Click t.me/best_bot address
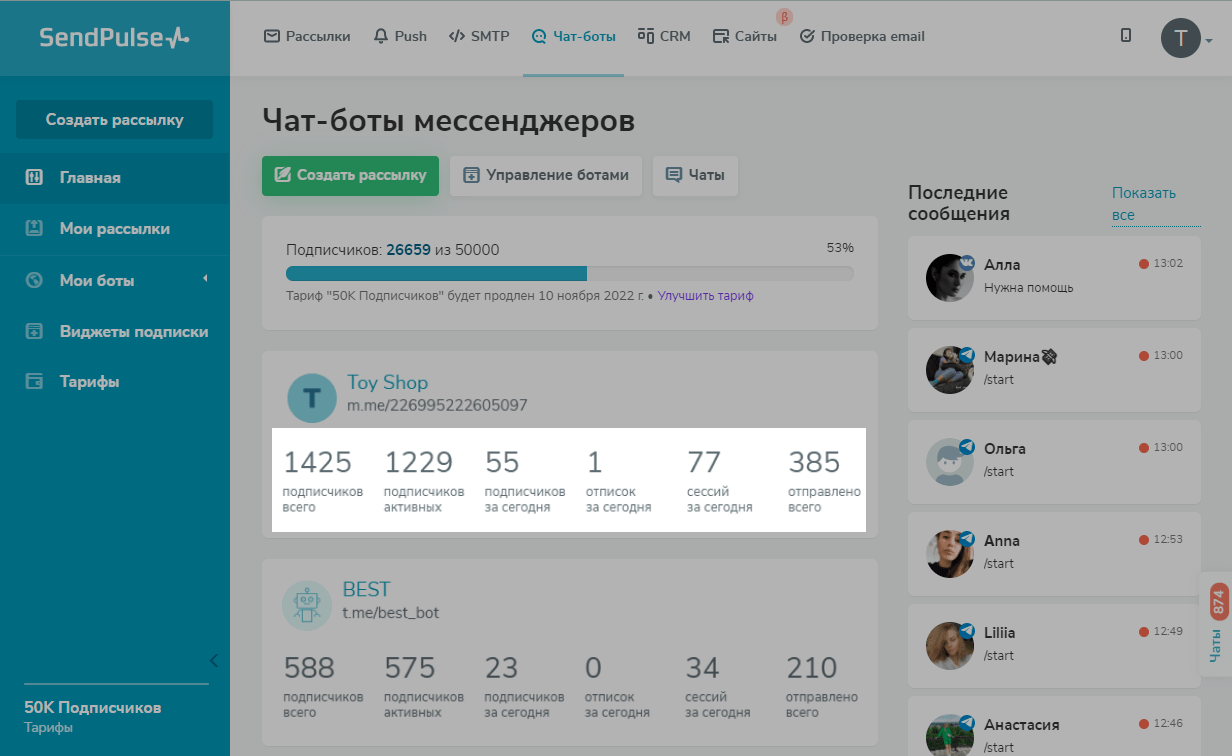This screenshot has height=756, width=1232. pos(391,612)
